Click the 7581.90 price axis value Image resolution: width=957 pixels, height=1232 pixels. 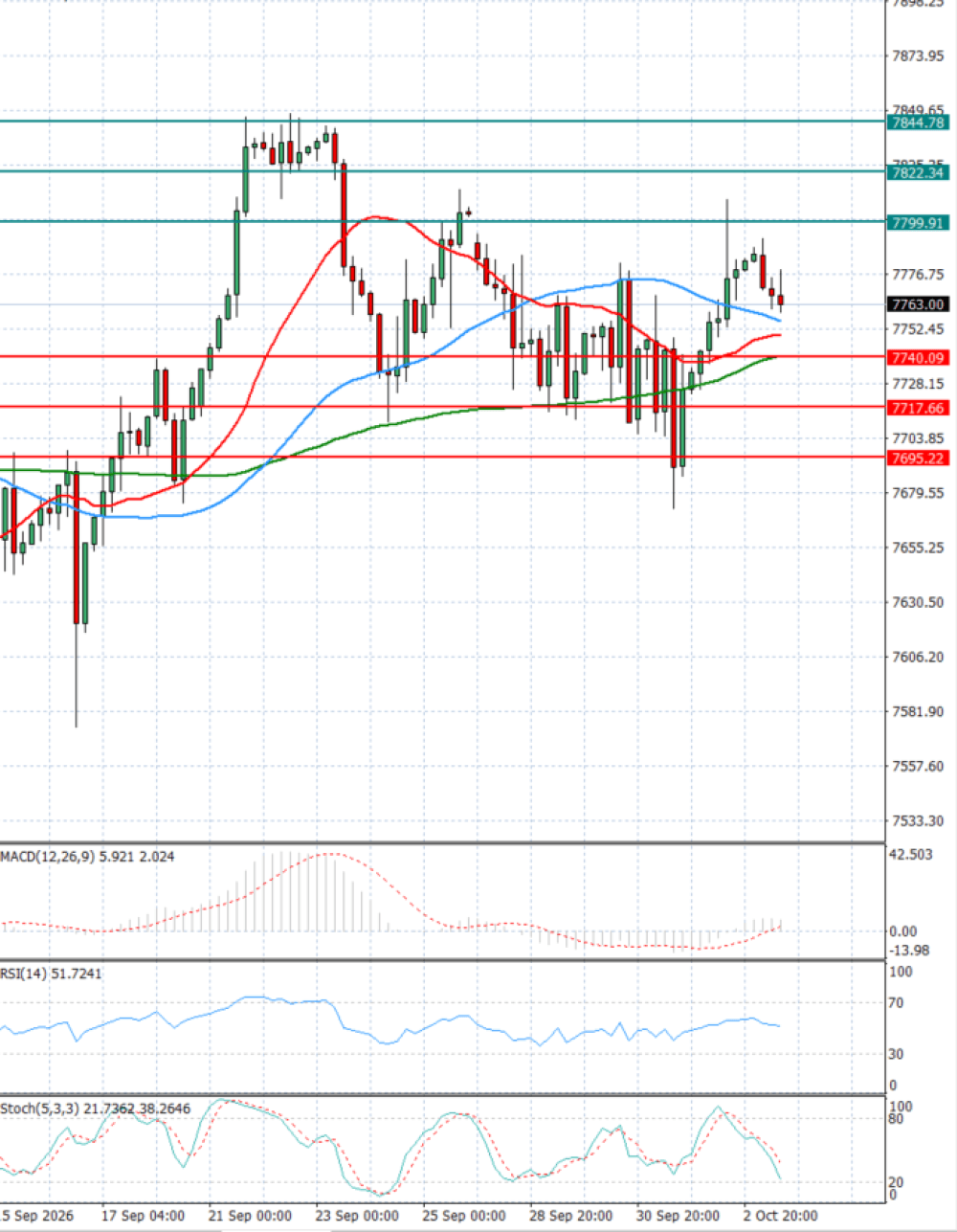tap(917, 711)
